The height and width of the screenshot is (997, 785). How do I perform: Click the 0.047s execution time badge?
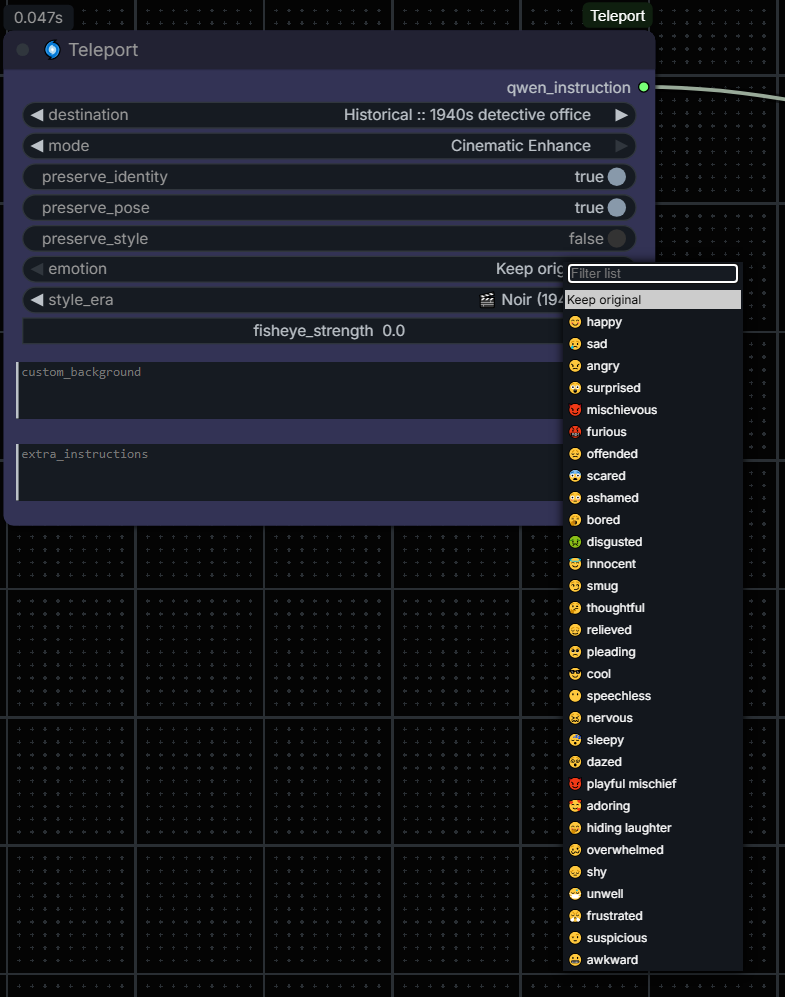[39, 17]
